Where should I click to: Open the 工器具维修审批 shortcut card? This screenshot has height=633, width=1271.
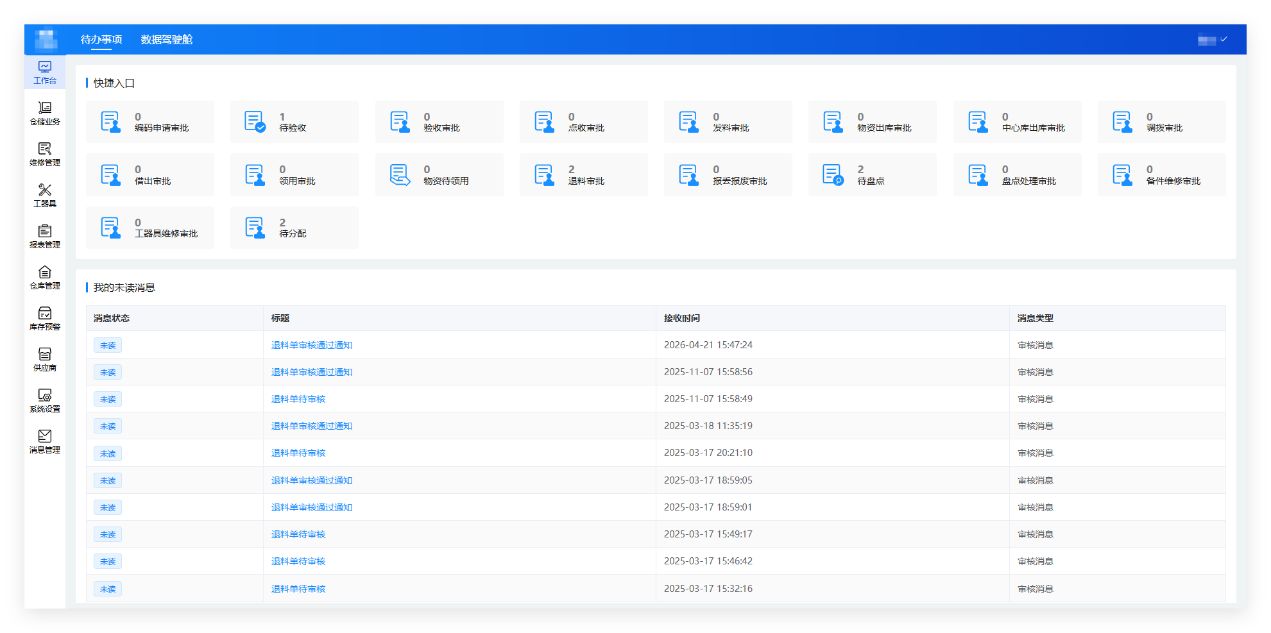pyautogui.click(x=150, y=228)
